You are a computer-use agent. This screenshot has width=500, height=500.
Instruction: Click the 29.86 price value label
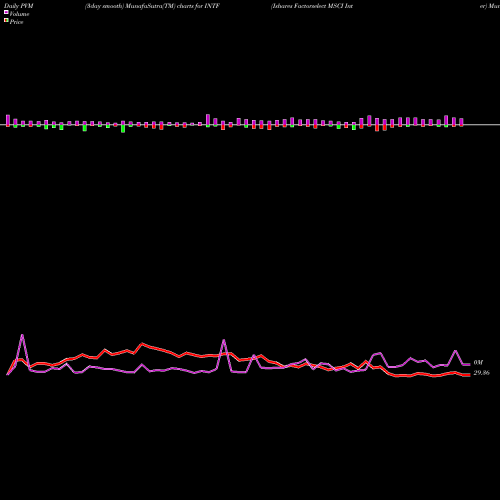point(481,373)
